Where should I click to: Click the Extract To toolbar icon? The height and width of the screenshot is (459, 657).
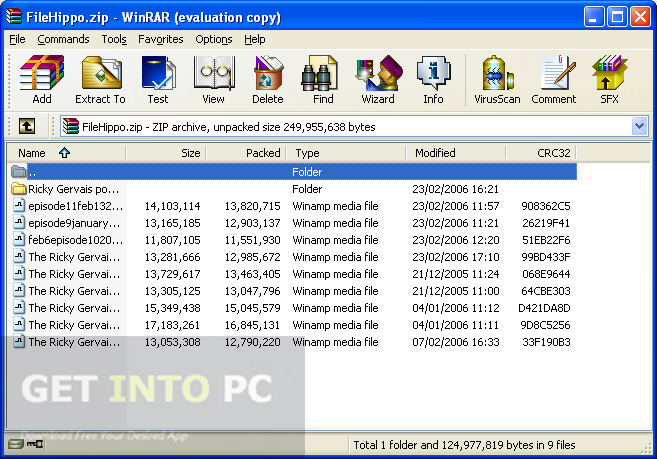(101, 79)
